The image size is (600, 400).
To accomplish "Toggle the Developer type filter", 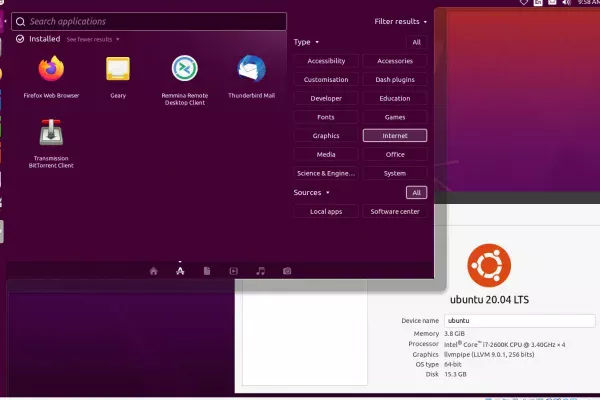I will pos(326,98).
